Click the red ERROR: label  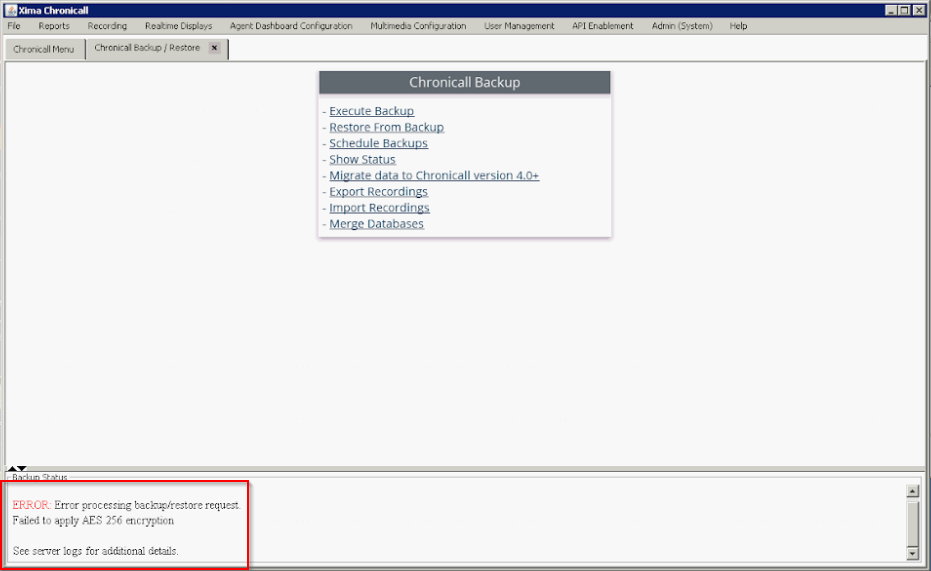[x=31, y=505]
